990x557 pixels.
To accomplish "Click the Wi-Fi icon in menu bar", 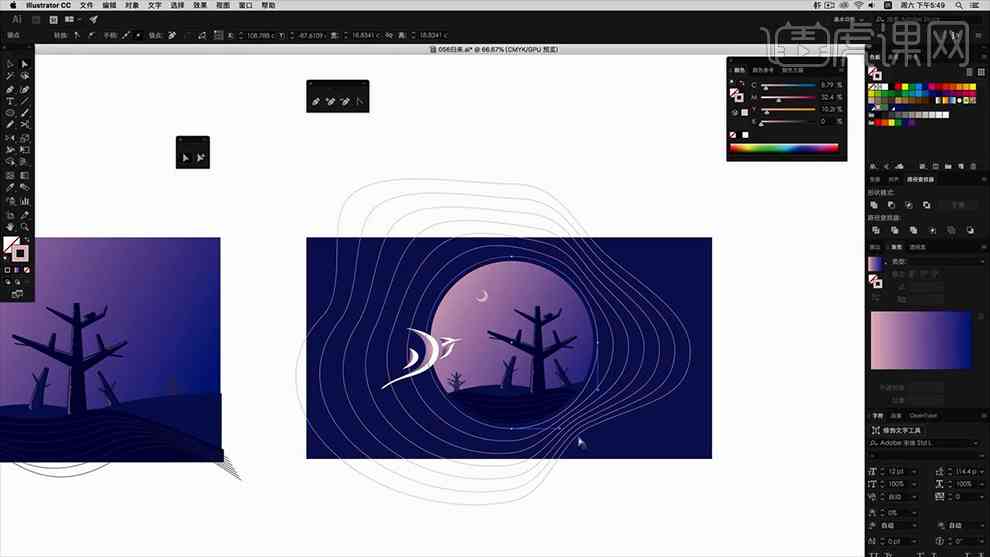I will [x=859, y=5].
